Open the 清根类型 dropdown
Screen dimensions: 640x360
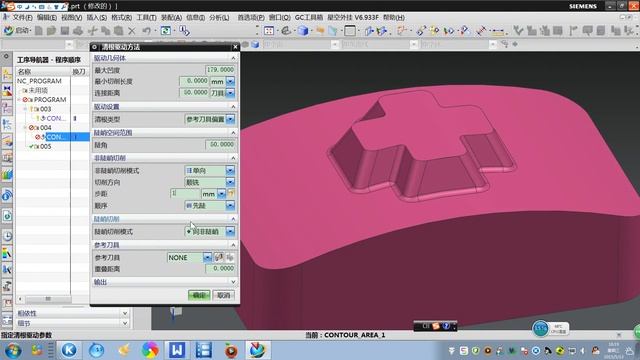pos(230,119)
